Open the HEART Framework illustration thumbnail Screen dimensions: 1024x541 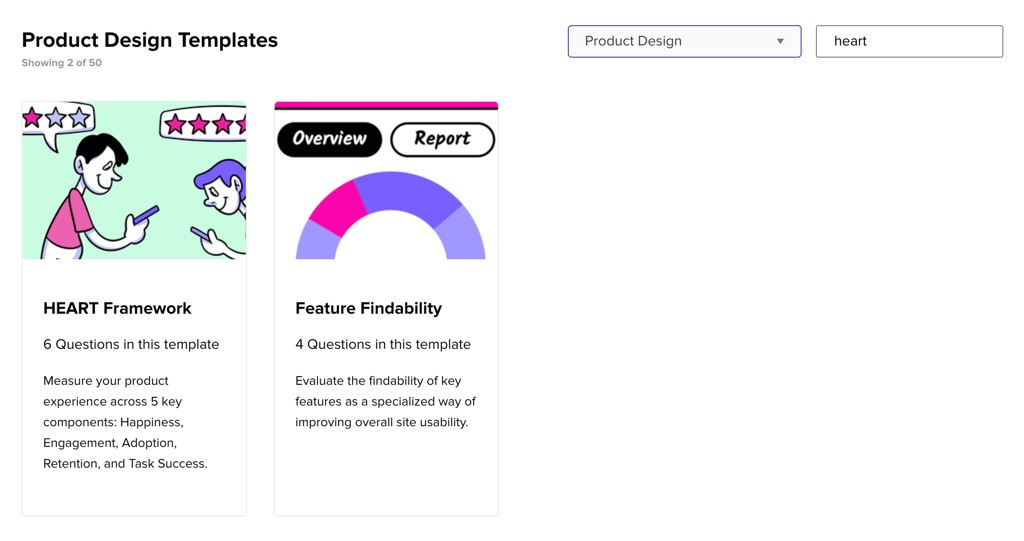click(134, 181)
